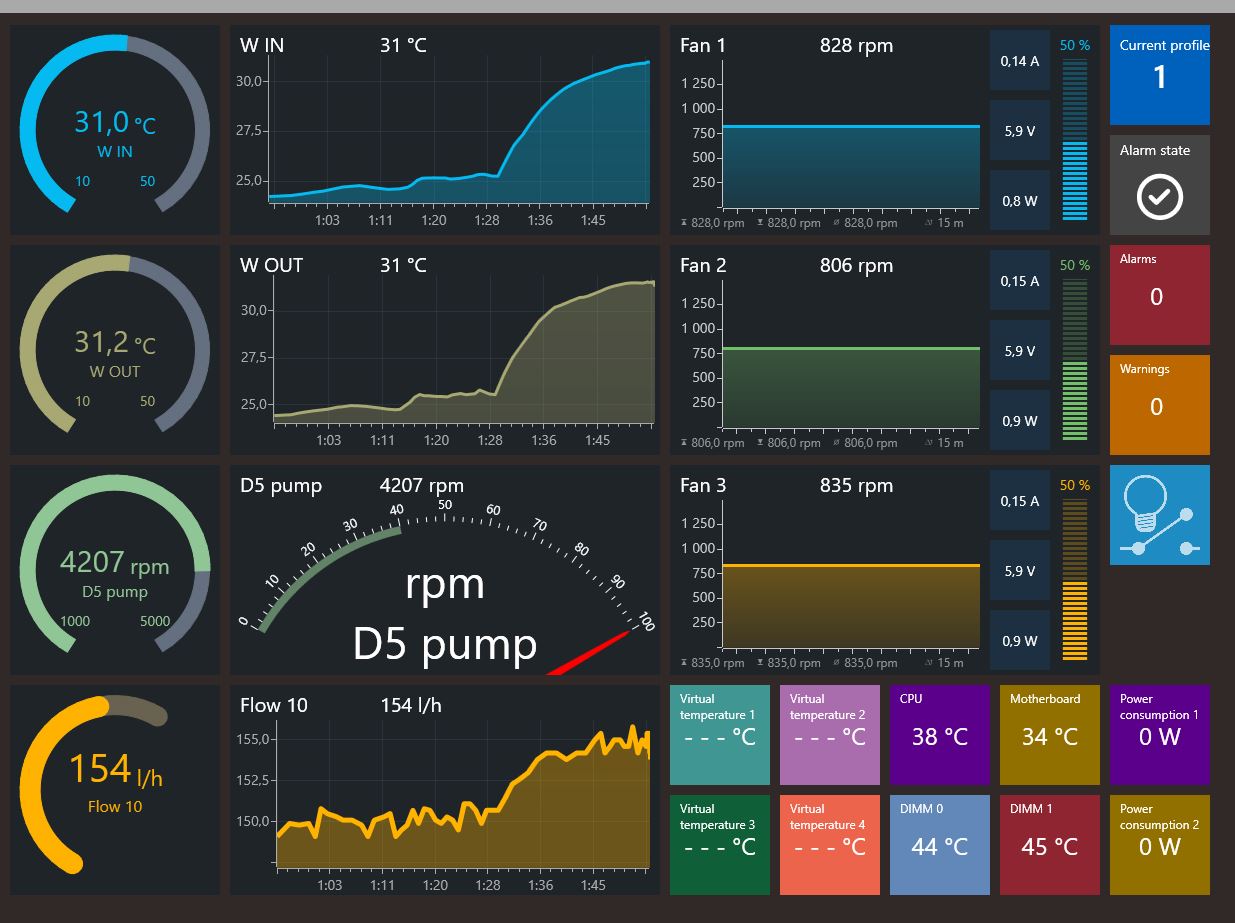Viewport: 1235px width, 923px height.
Task: Click Fan 1 0,14 A current box
Action: (1020, 60)
